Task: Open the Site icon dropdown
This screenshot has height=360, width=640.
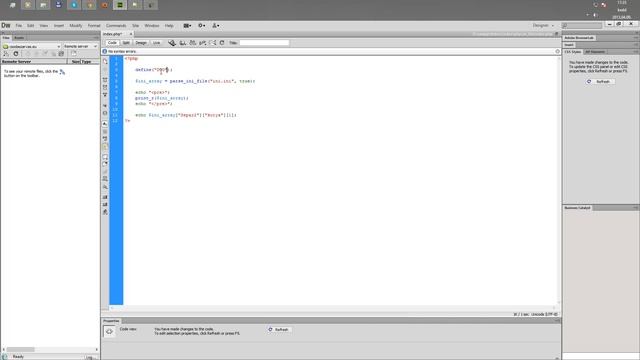Action: click(216, 26)
